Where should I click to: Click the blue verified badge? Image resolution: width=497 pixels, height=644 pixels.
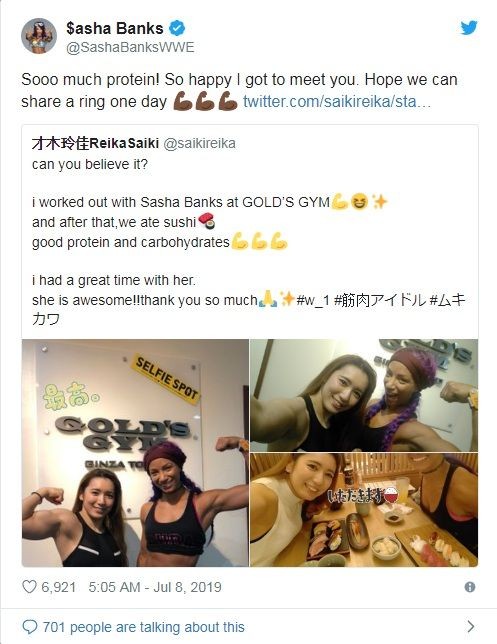coord(177,28)
